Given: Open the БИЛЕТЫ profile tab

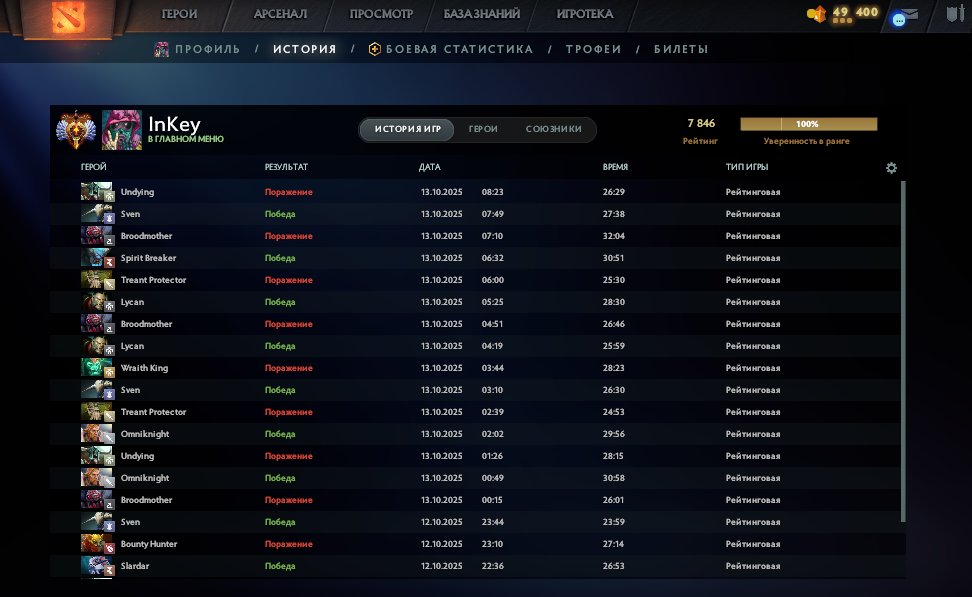Looking at the screenshot, I should click(681, 49).
